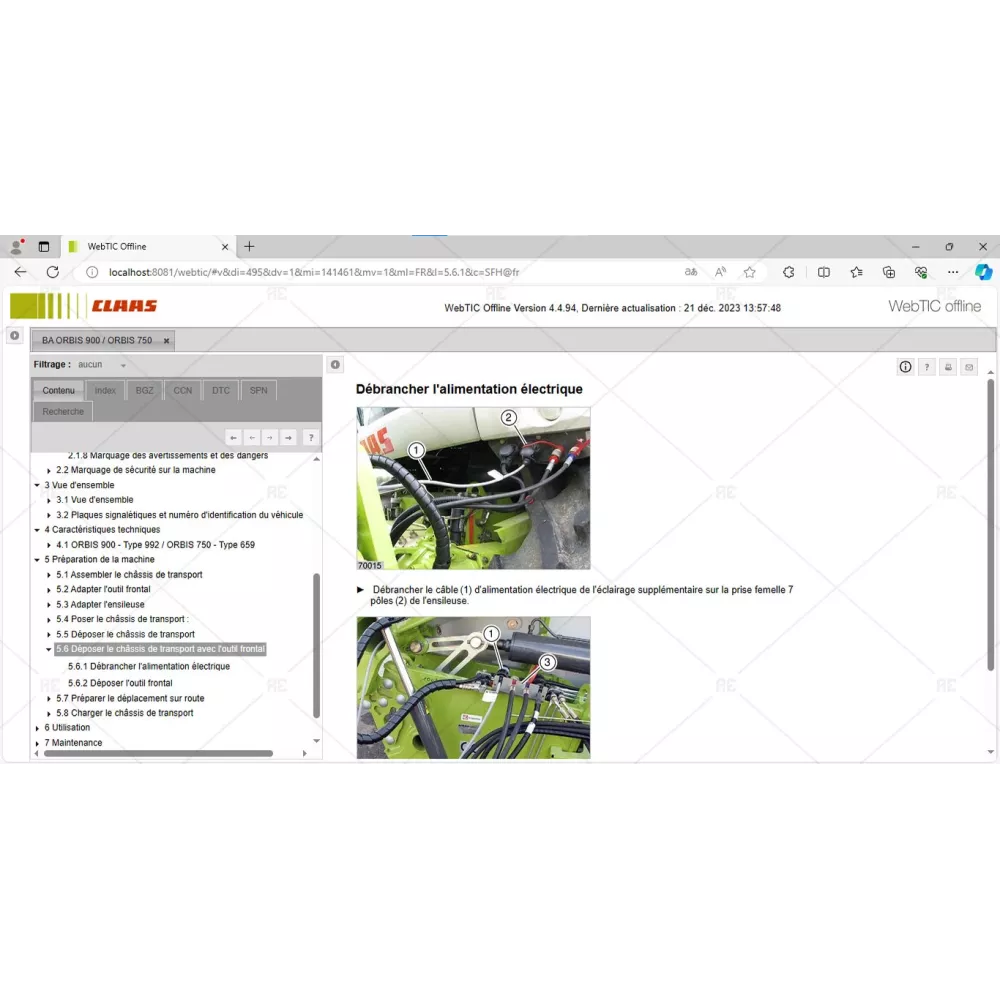Refresh the WebTIC Offline page
Viewport: 1000px width, 1000px height.
53,272
